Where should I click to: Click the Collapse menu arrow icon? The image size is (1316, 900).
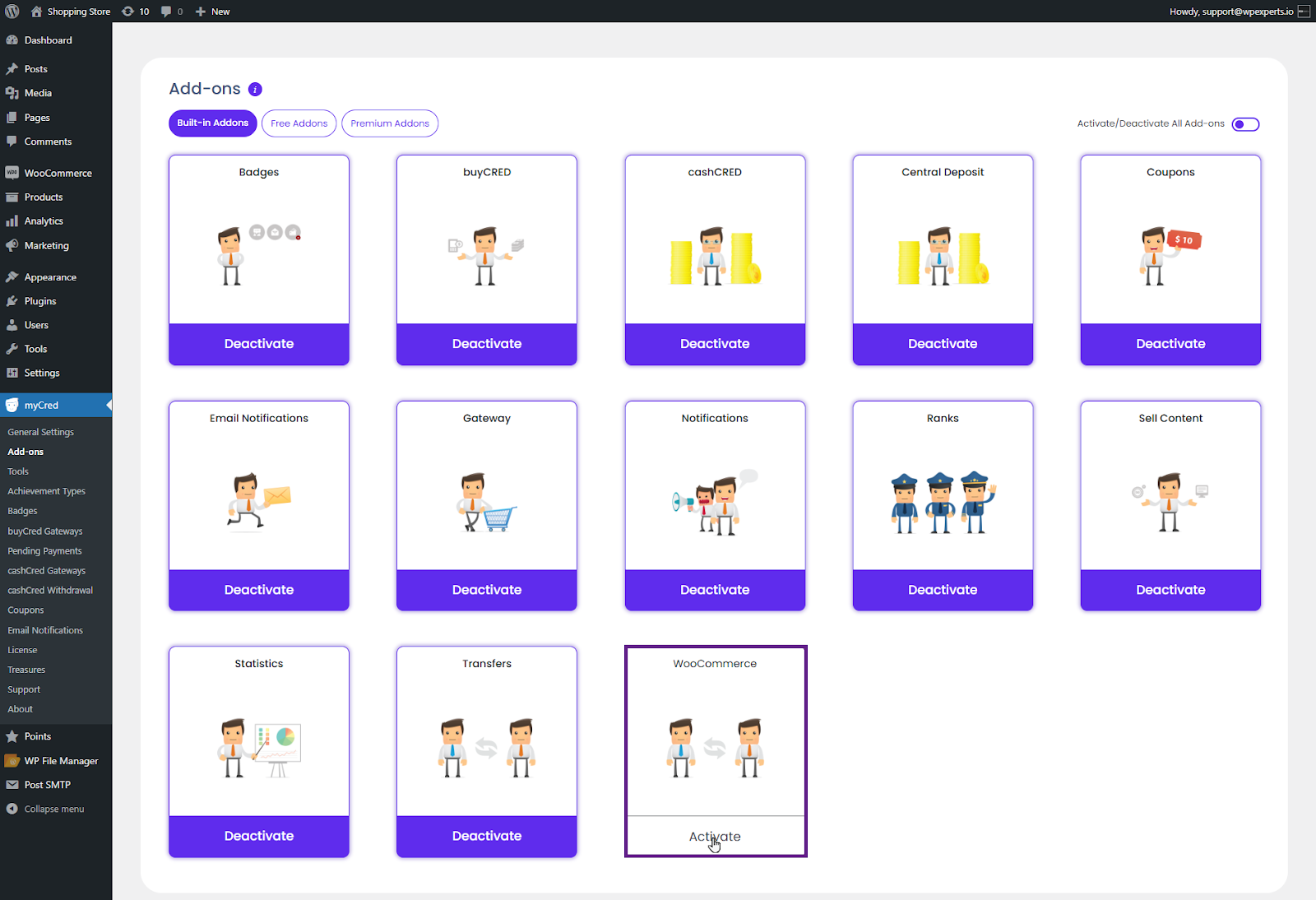click(12, 809)
